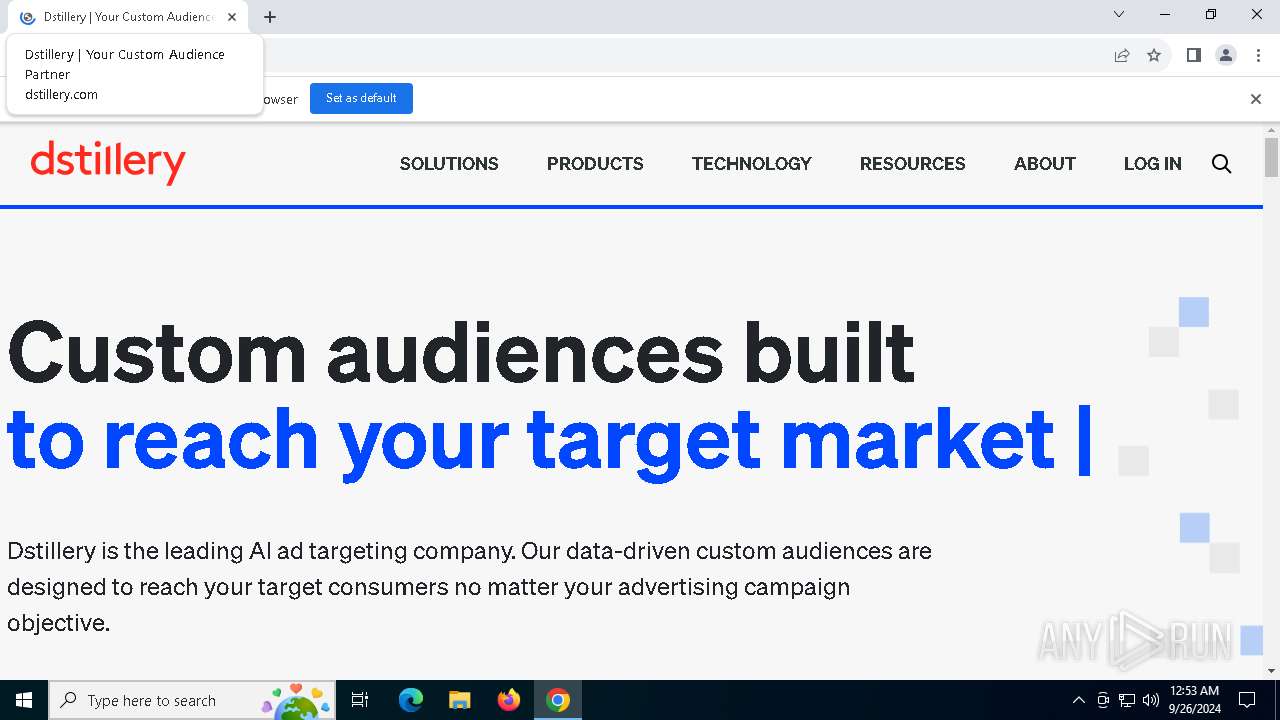Open the PRODUCTS menu
The height and width of the screenshot is (720, 1280).
coord(595,164)
